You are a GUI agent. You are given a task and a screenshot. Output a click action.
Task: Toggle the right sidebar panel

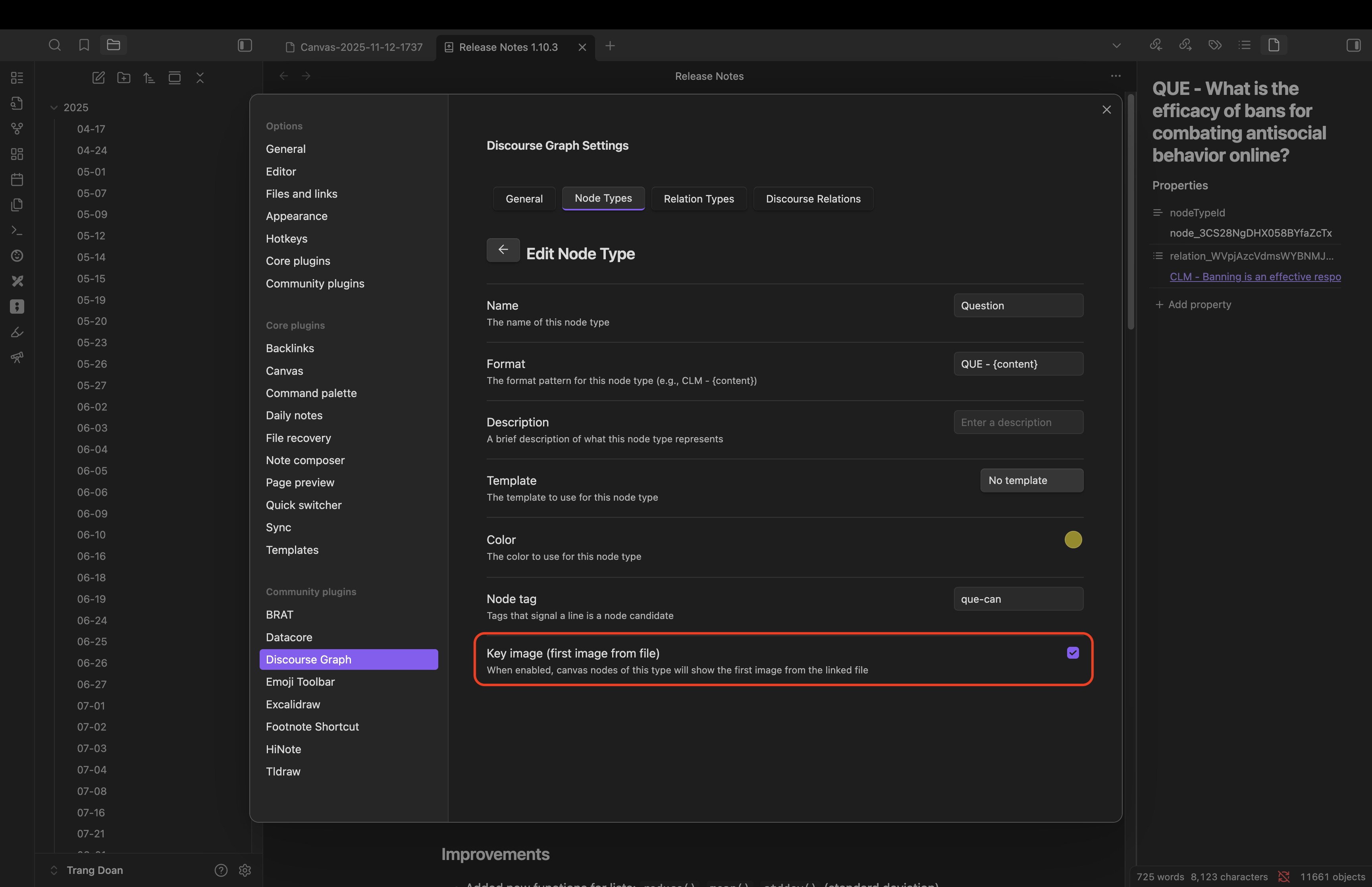(x=1354, y=45)
